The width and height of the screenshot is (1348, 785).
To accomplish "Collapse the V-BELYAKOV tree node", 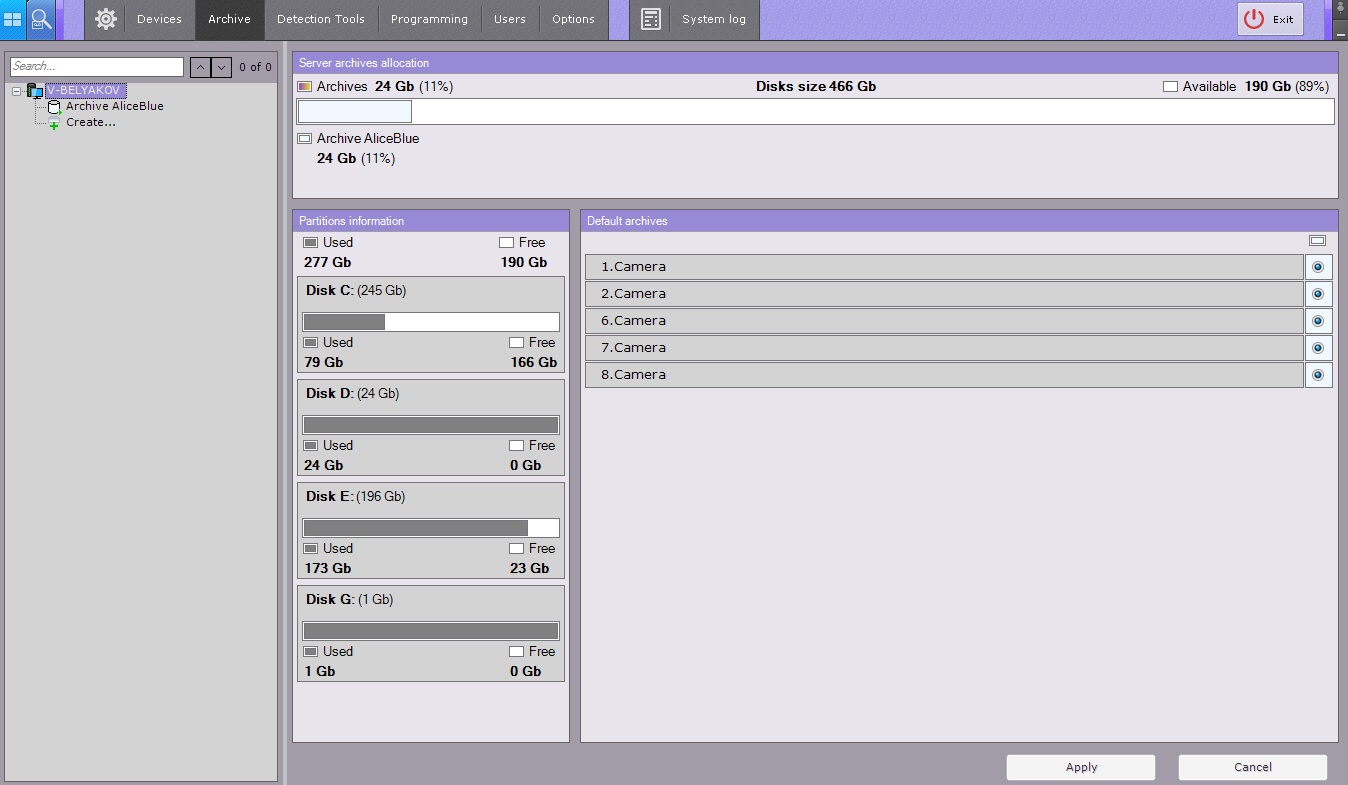I will click(x=17, y=91).
